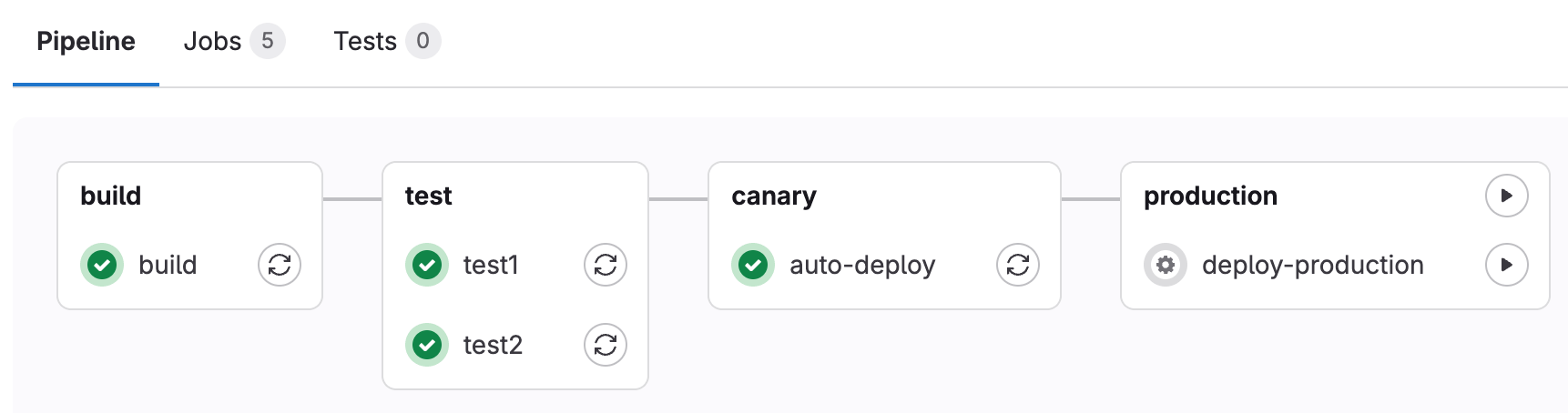The height and width of the screenshot is (413, 1568).
Task: Retry the auto-deploy job
Action: pyautogui.click(x=1018, y=265)
